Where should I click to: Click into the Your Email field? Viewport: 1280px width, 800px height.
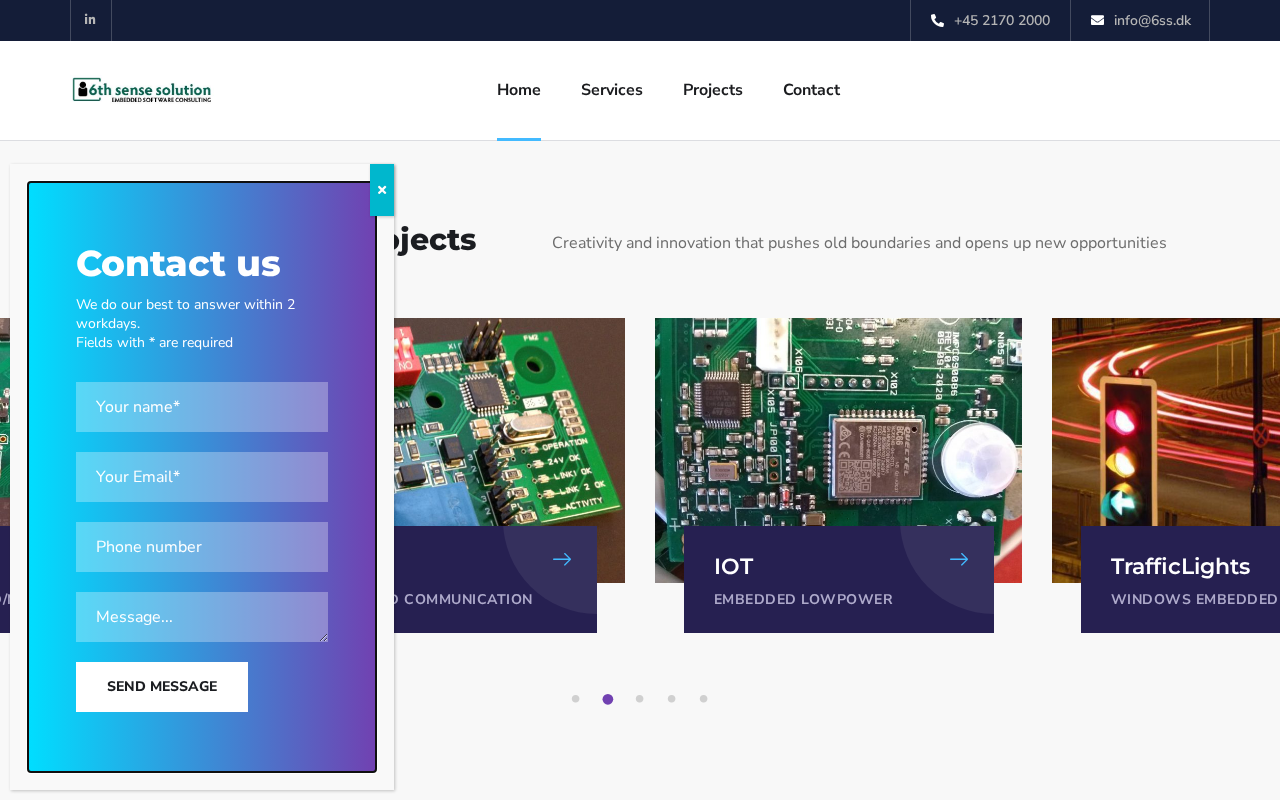click(x=202, y=477)
